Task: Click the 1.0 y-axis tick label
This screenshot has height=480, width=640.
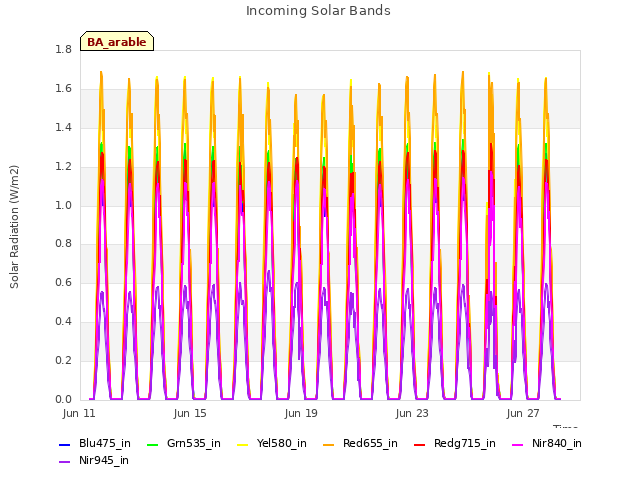Action: (63, 205)
